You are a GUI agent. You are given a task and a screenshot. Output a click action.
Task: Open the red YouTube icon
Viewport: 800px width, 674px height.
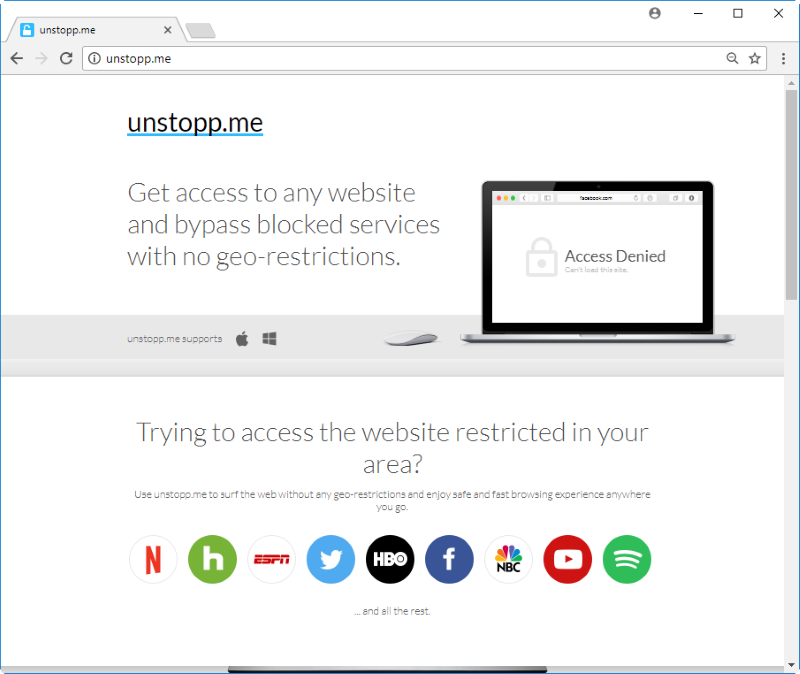pyautogui.click(x=567, y=559)
